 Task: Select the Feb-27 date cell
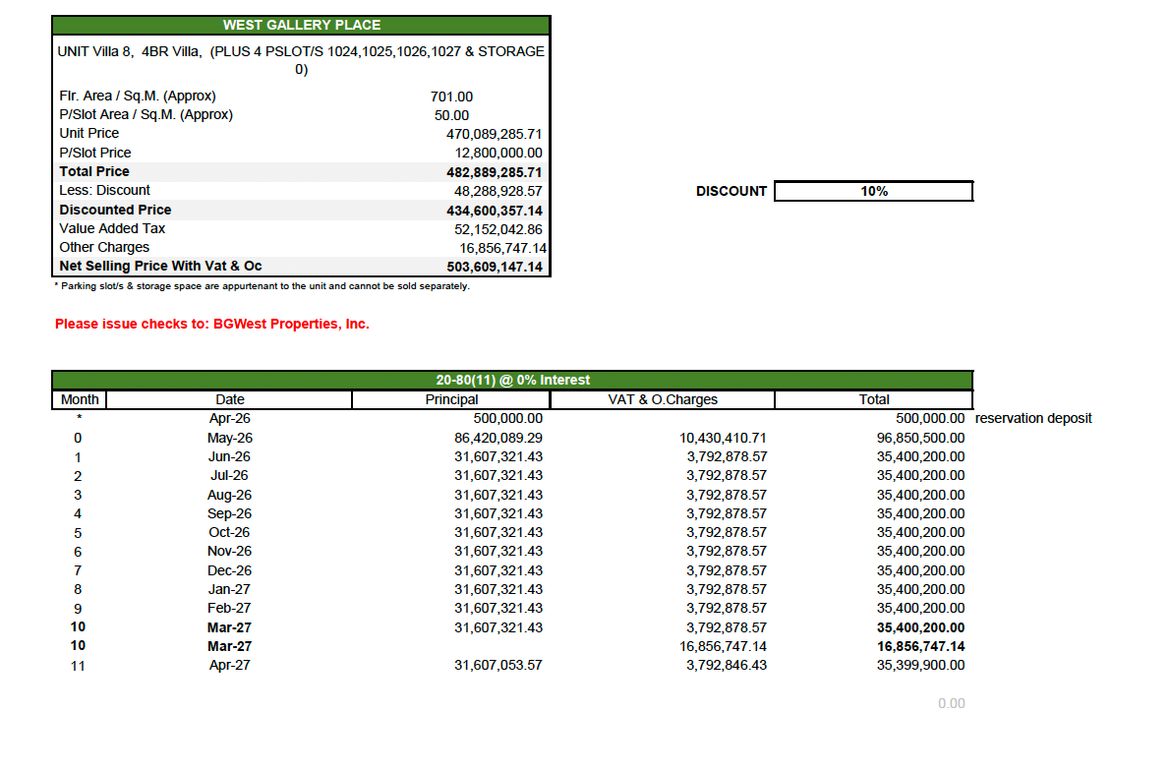230,608
